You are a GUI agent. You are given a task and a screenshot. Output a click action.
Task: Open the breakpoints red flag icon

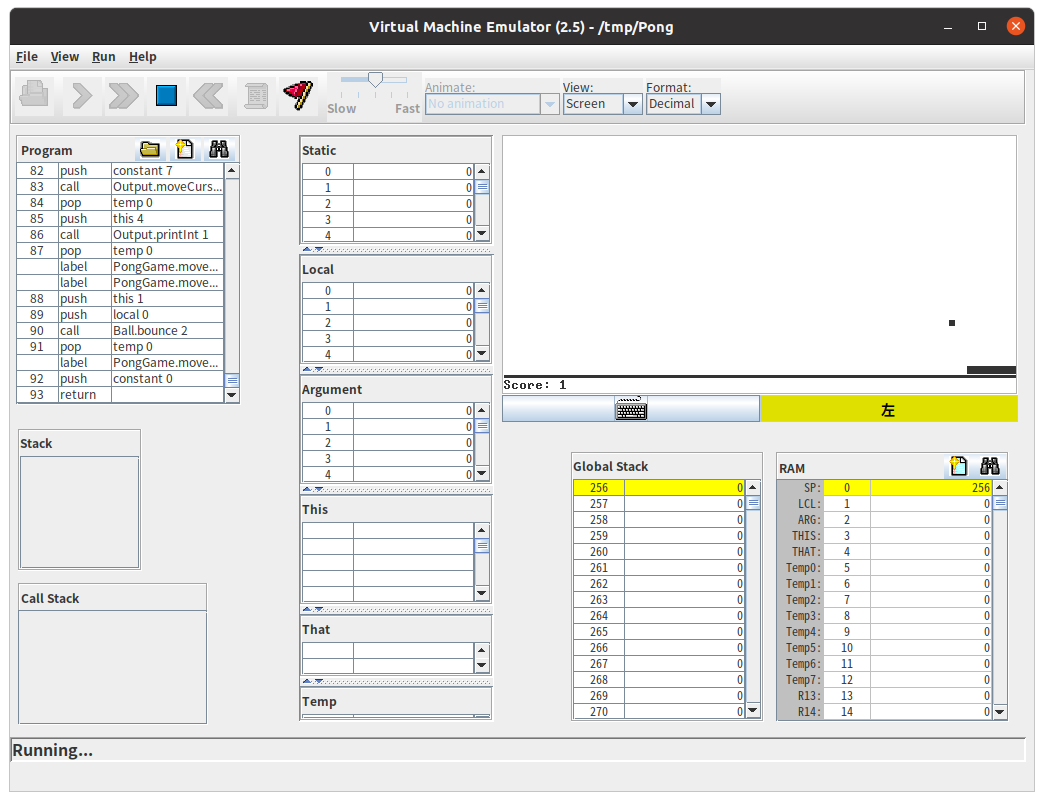click(297, 96)
